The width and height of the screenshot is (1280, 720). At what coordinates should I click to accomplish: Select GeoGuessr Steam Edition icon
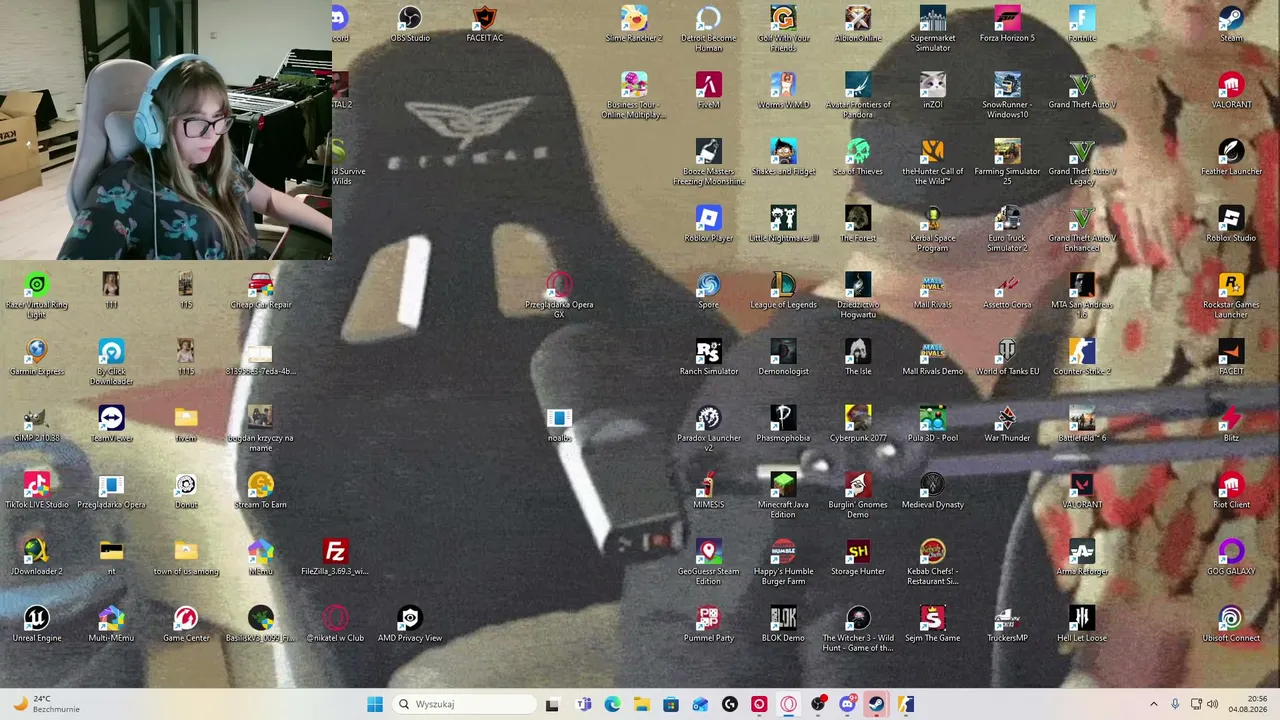tap(708, 562)
